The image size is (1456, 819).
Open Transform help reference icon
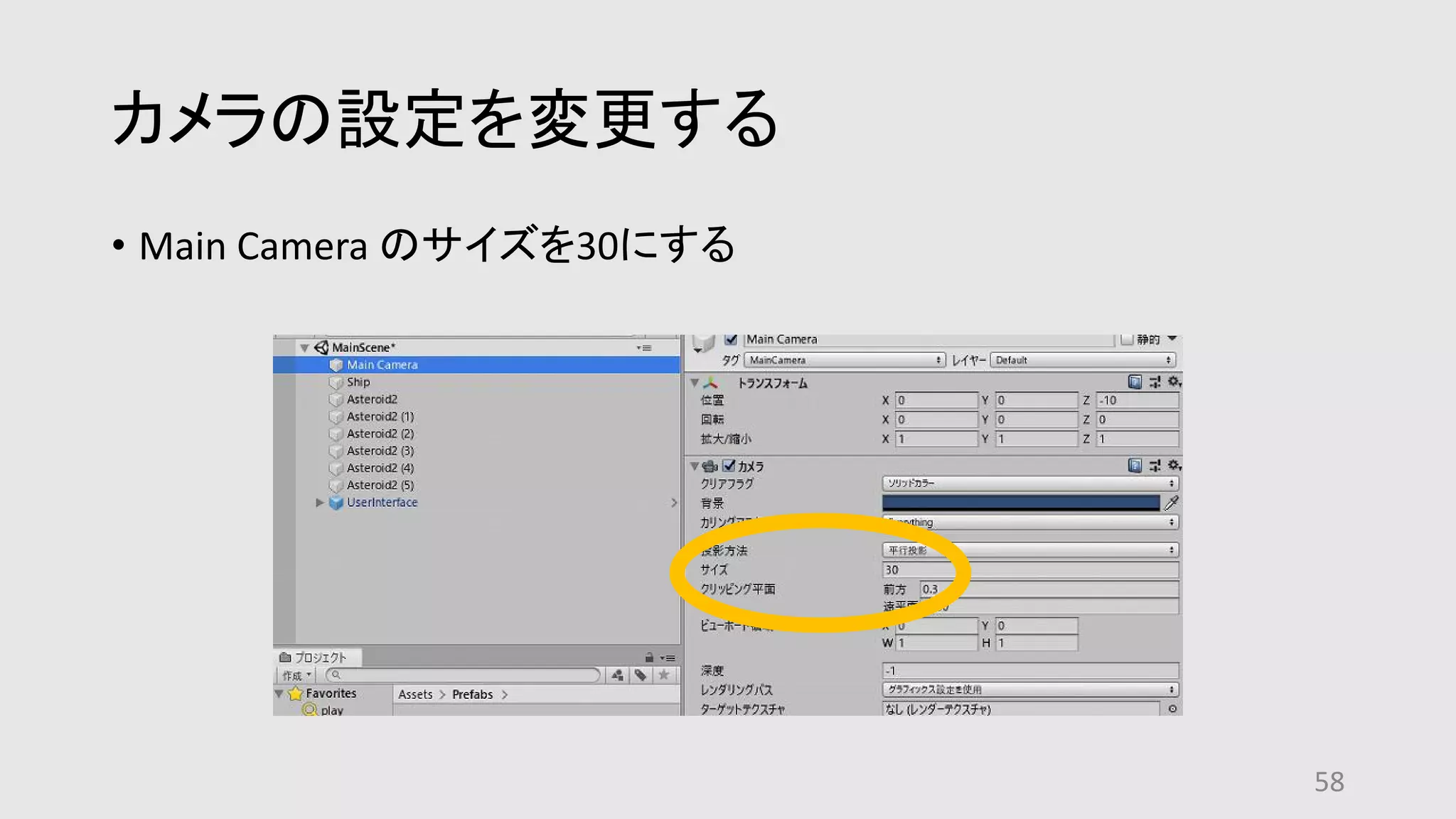1135,382
